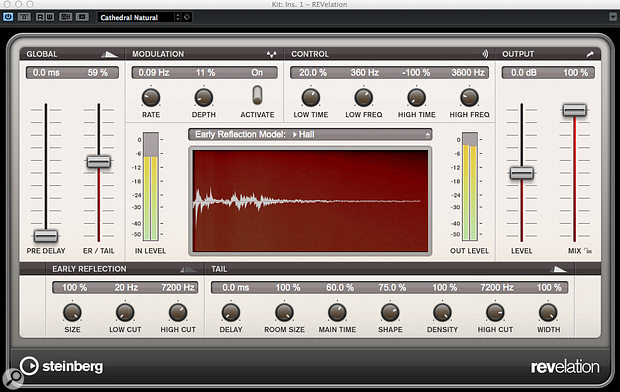
Task: Click the early reflection Low Cut knob
Action: click(x=125, y=312)
